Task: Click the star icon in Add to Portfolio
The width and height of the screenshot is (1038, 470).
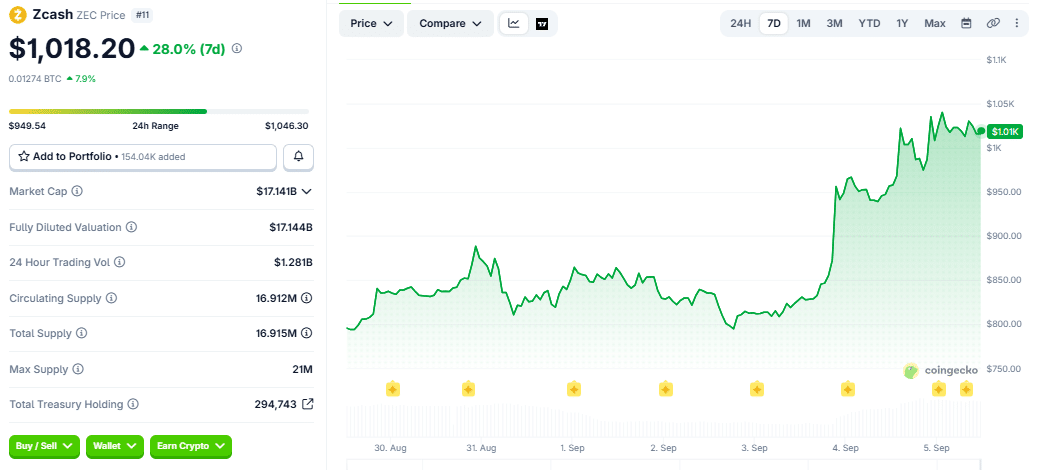Action: (24, 157)
